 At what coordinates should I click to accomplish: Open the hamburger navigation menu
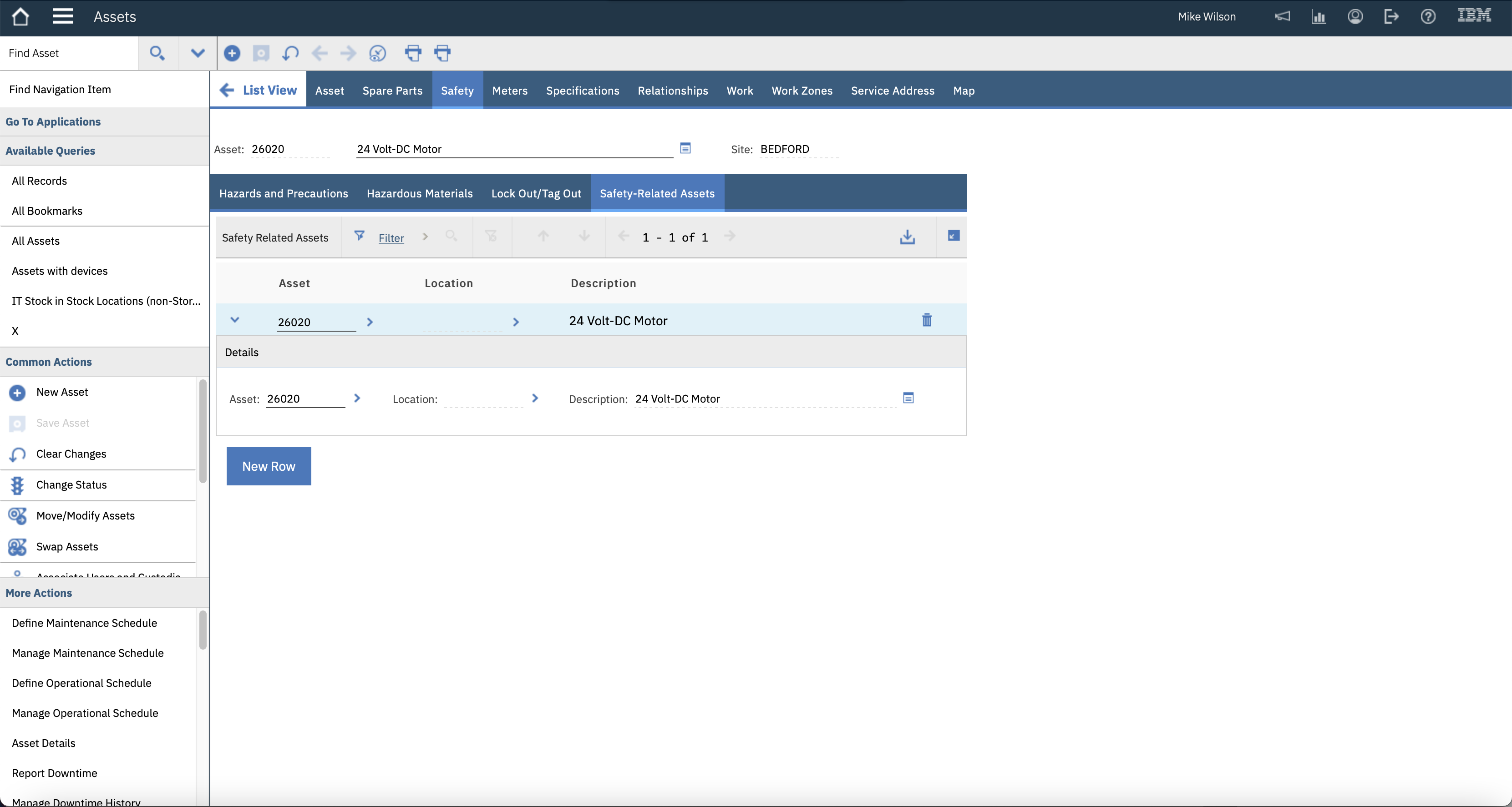(x=63, y=16)
